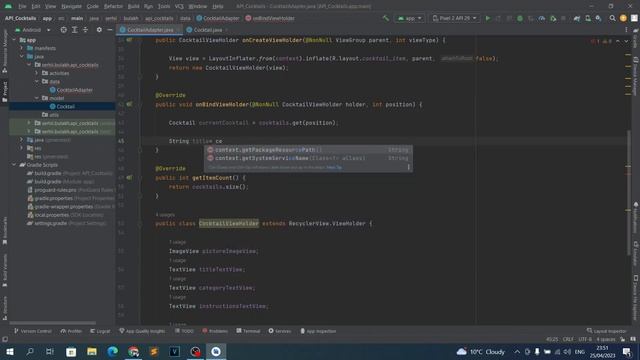This screenshot has width=640, height=360.
Task: Click Expand All icon in project panel
Action: point(75,30)
